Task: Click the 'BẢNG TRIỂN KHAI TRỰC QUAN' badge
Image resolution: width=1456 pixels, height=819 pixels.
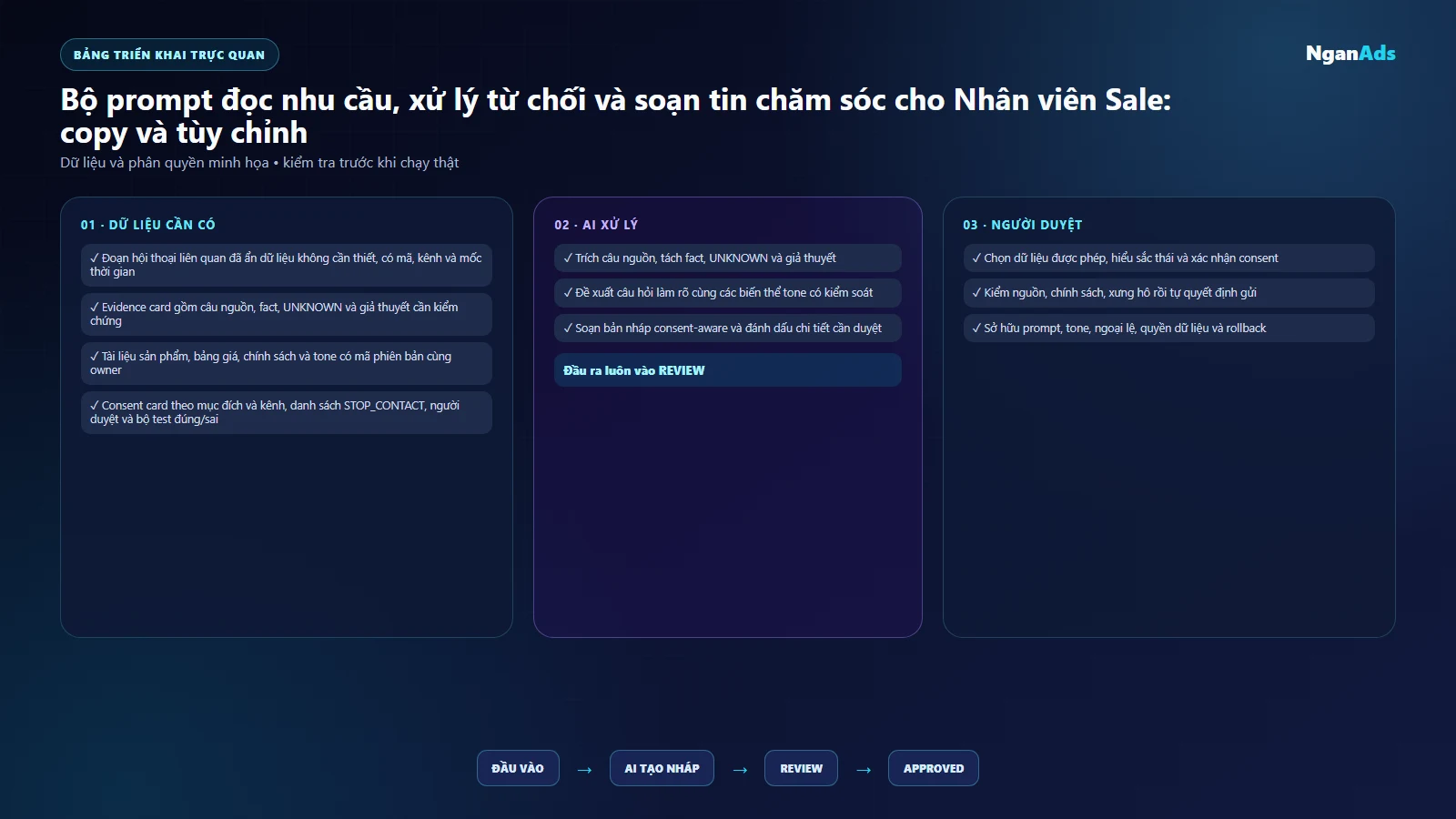Action: (x=169, y=55)
